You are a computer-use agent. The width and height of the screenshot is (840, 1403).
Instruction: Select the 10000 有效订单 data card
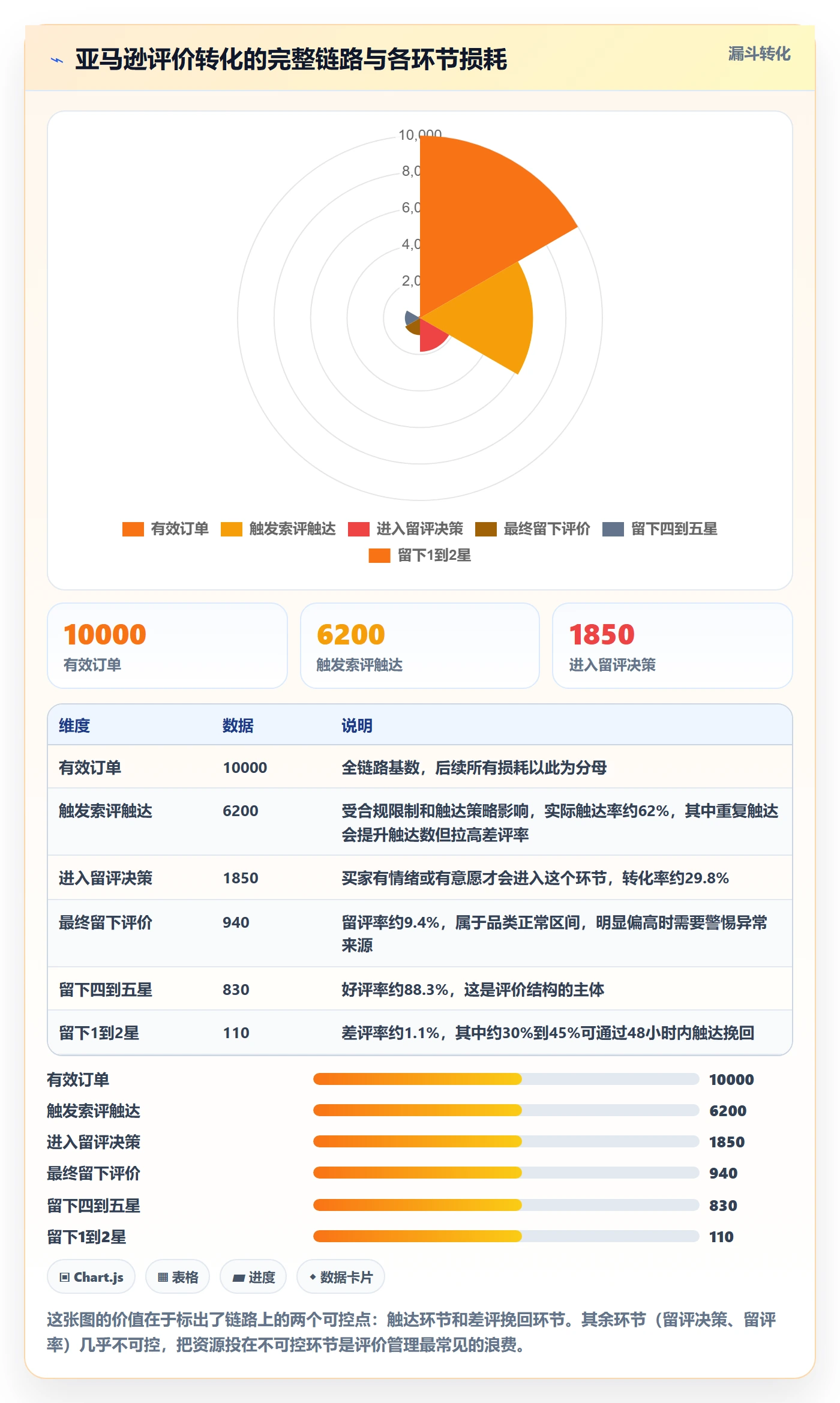(167, 646)
